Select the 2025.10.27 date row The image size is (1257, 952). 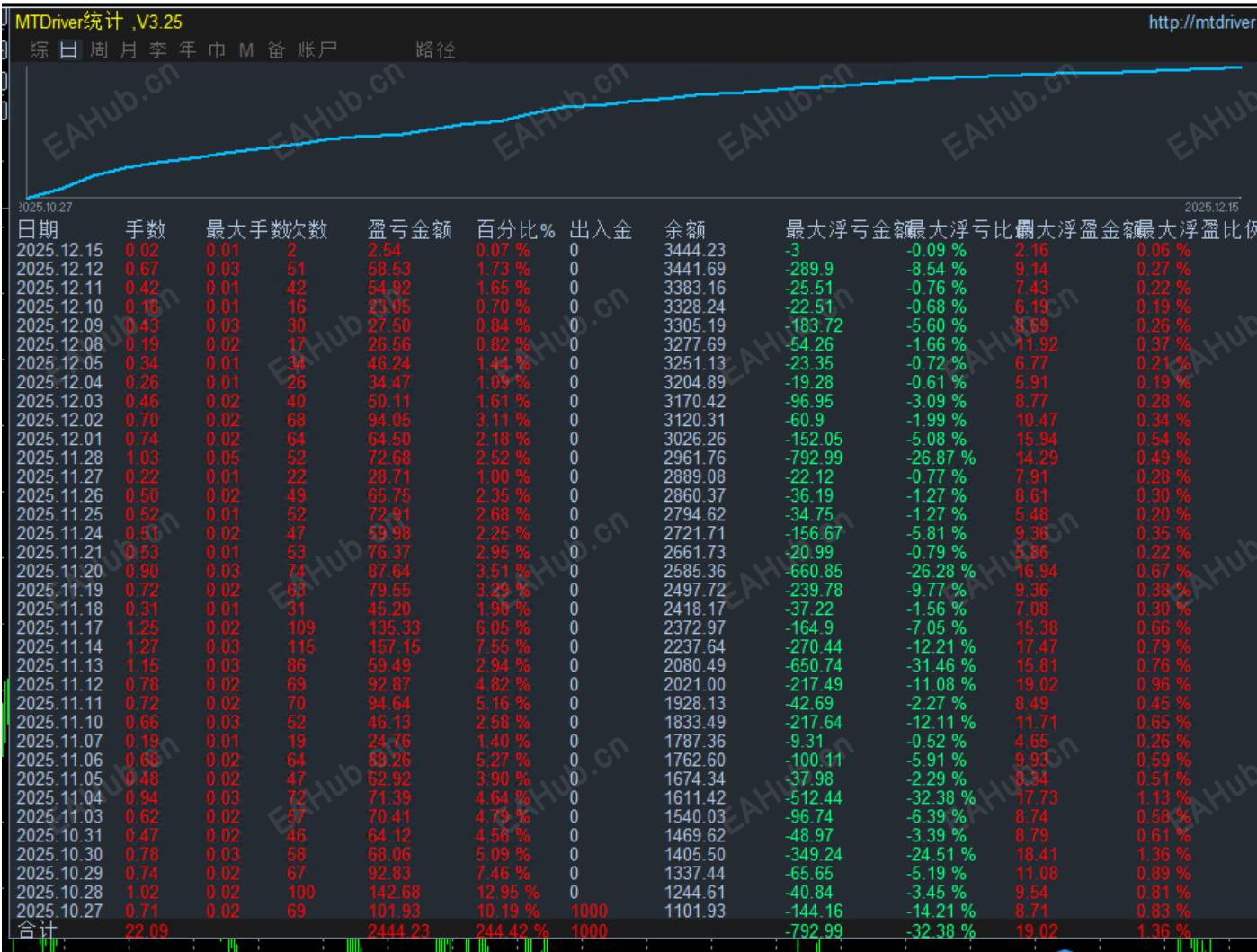pos(60,911)
